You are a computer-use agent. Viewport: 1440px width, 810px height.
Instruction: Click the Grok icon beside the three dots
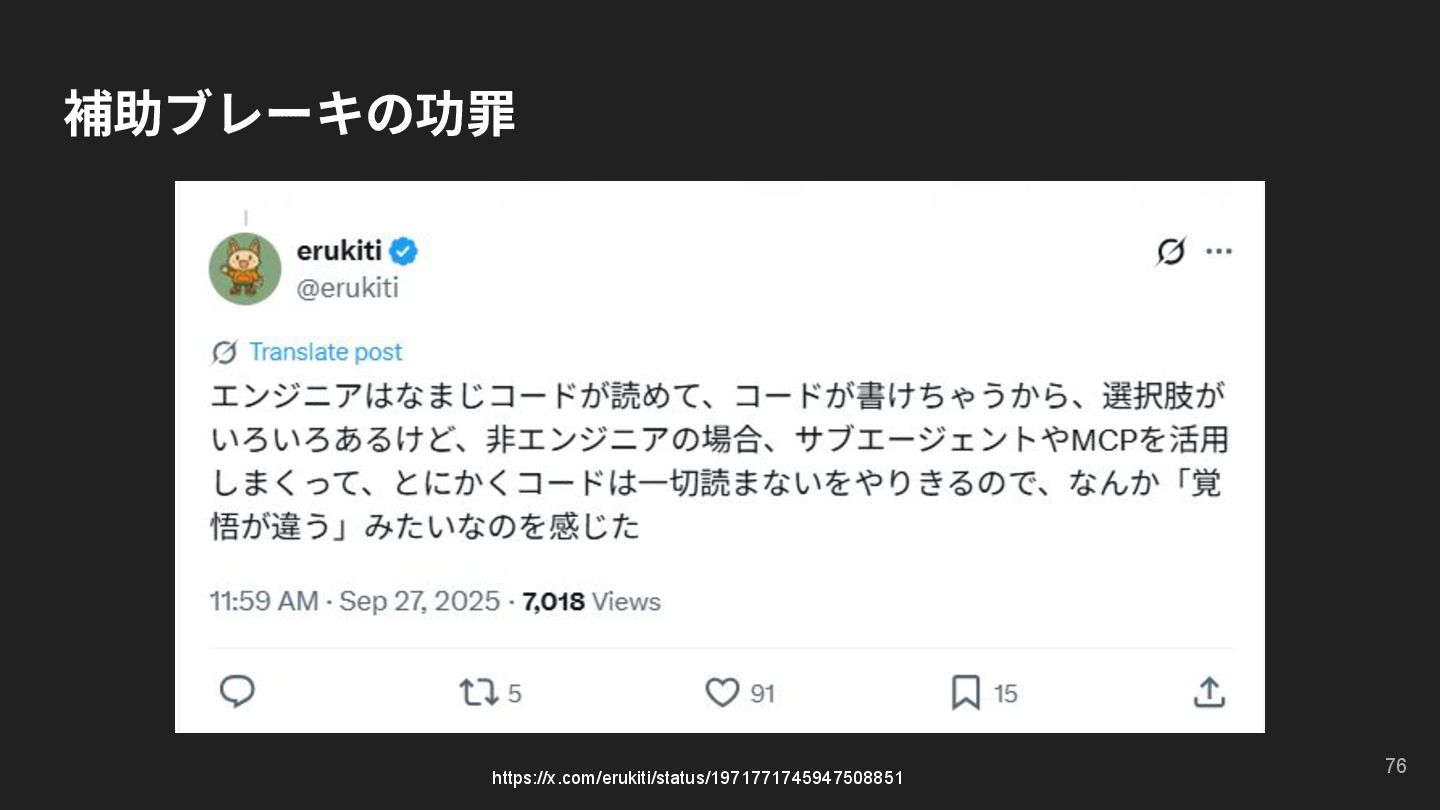tap(1170, 252)
